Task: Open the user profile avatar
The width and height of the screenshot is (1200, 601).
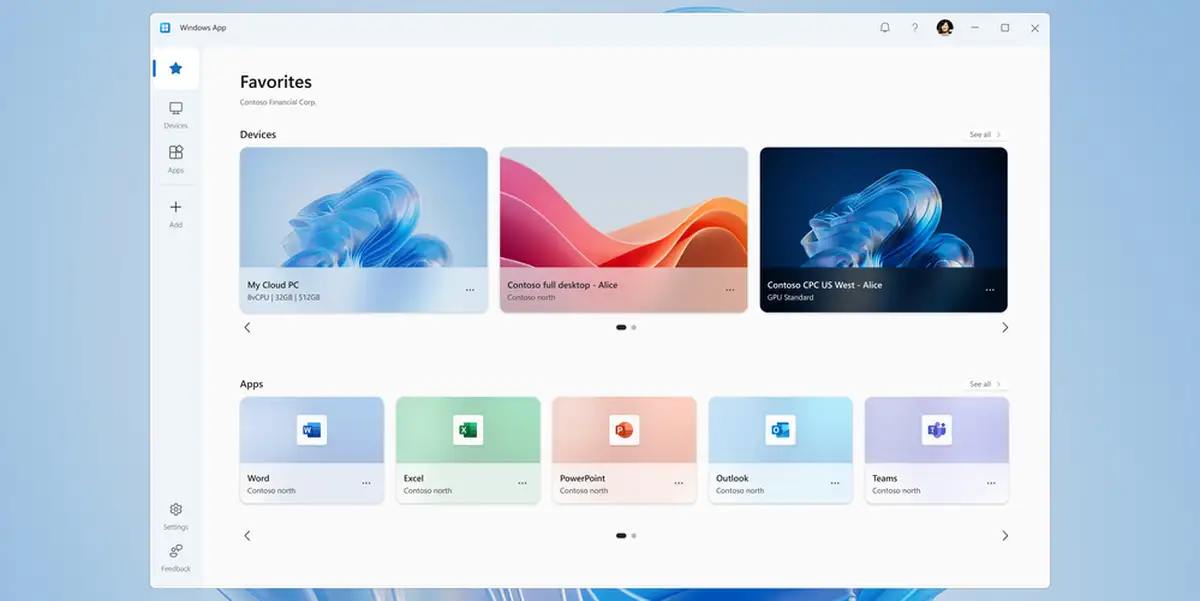Action: coord(944,28)
